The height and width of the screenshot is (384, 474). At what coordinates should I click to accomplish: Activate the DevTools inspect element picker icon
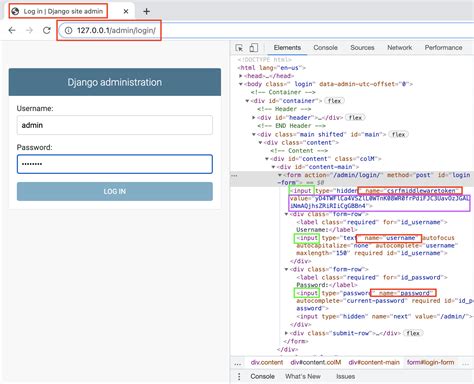(239, 48)
